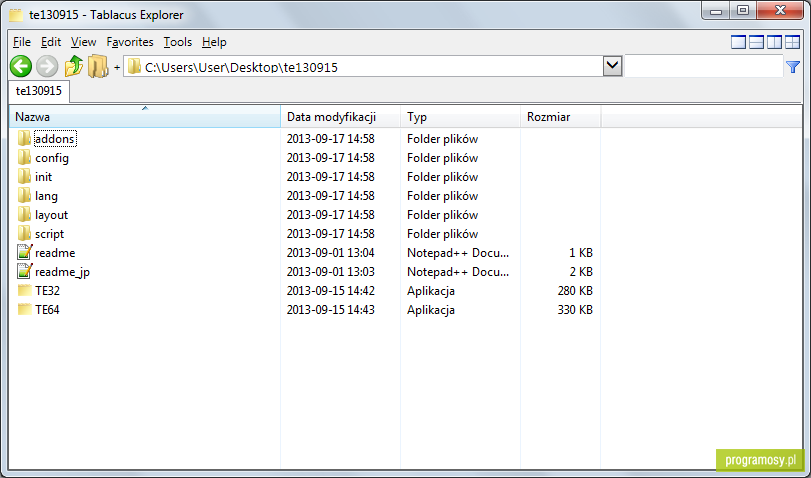Viewport: 811px width, 478px height.
Task: Open the folder tree icon in toolbar
Action: [x=98, y=67]
